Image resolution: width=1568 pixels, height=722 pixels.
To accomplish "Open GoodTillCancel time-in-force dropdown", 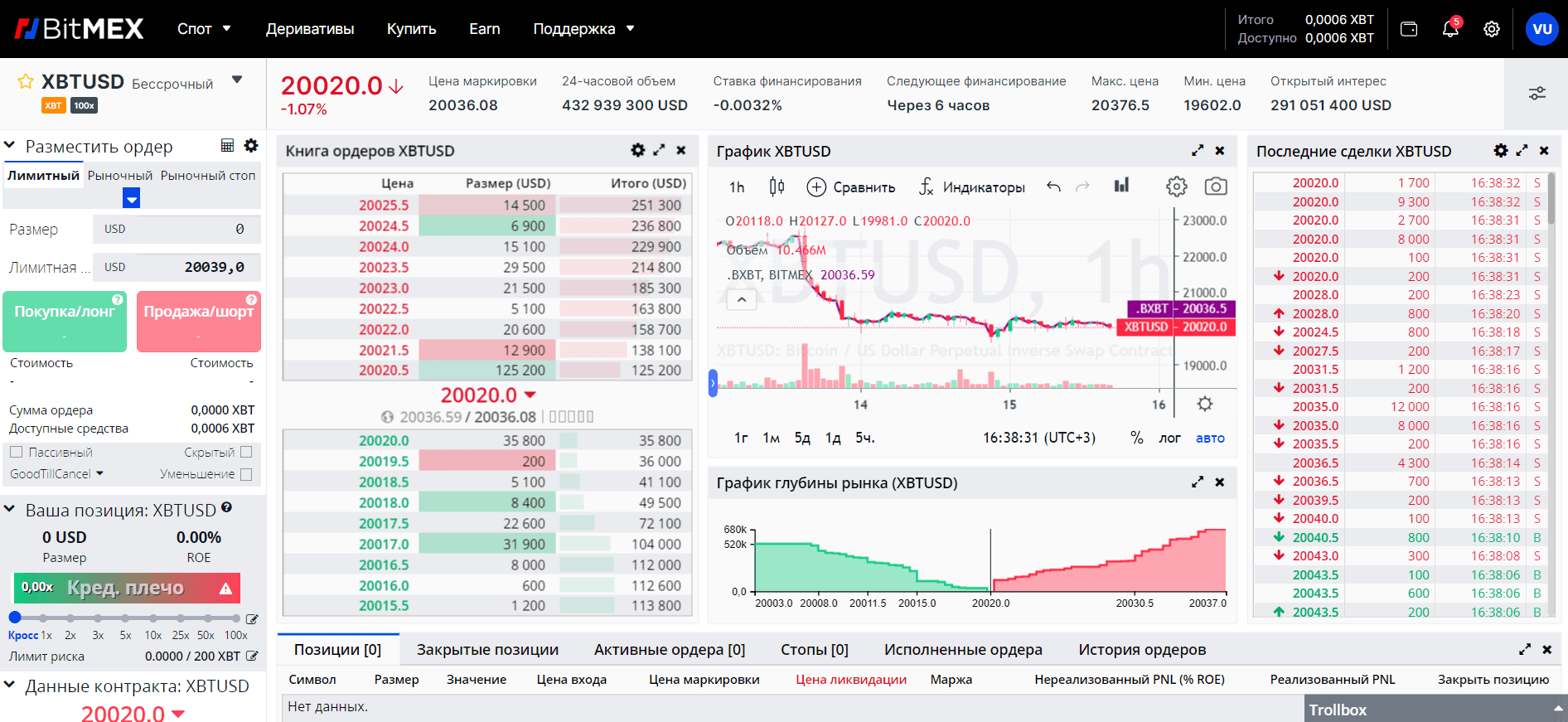I will [56, 473].
